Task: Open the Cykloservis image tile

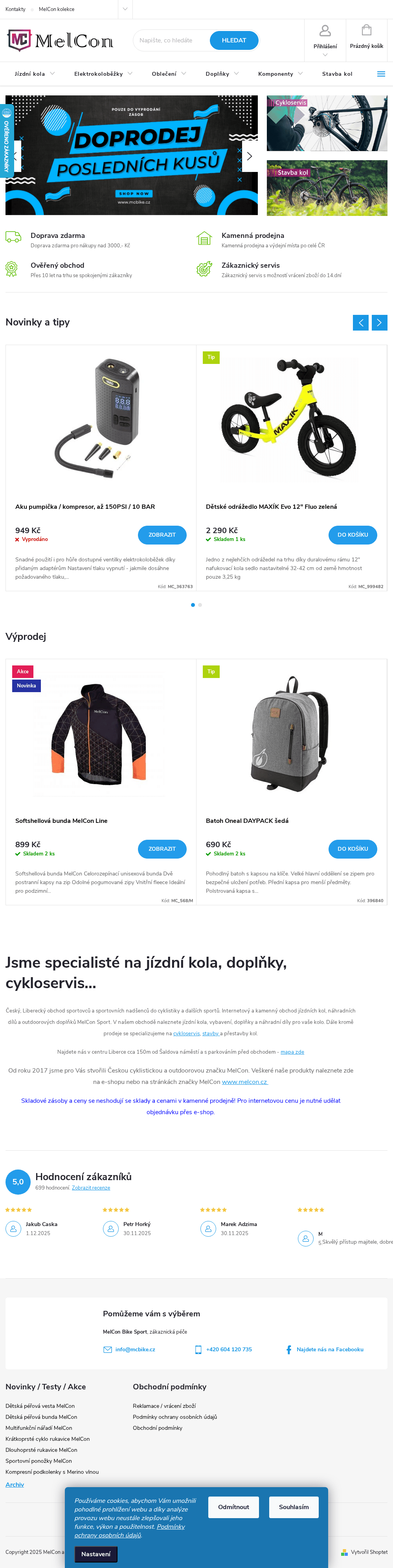Action: tap(327, 123)
